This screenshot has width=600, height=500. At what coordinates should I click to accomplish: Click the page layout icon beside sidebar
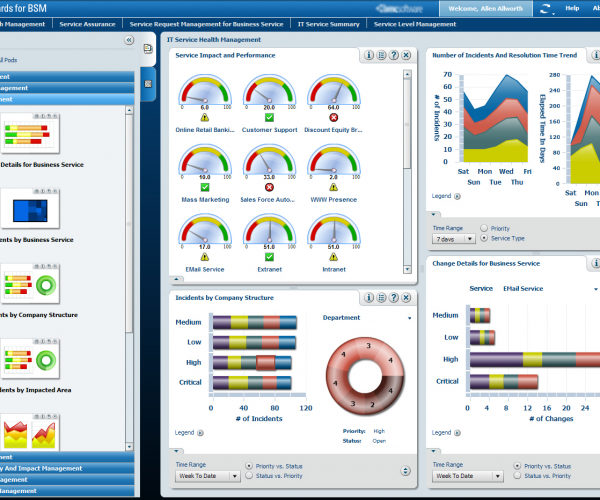point(148,49)
